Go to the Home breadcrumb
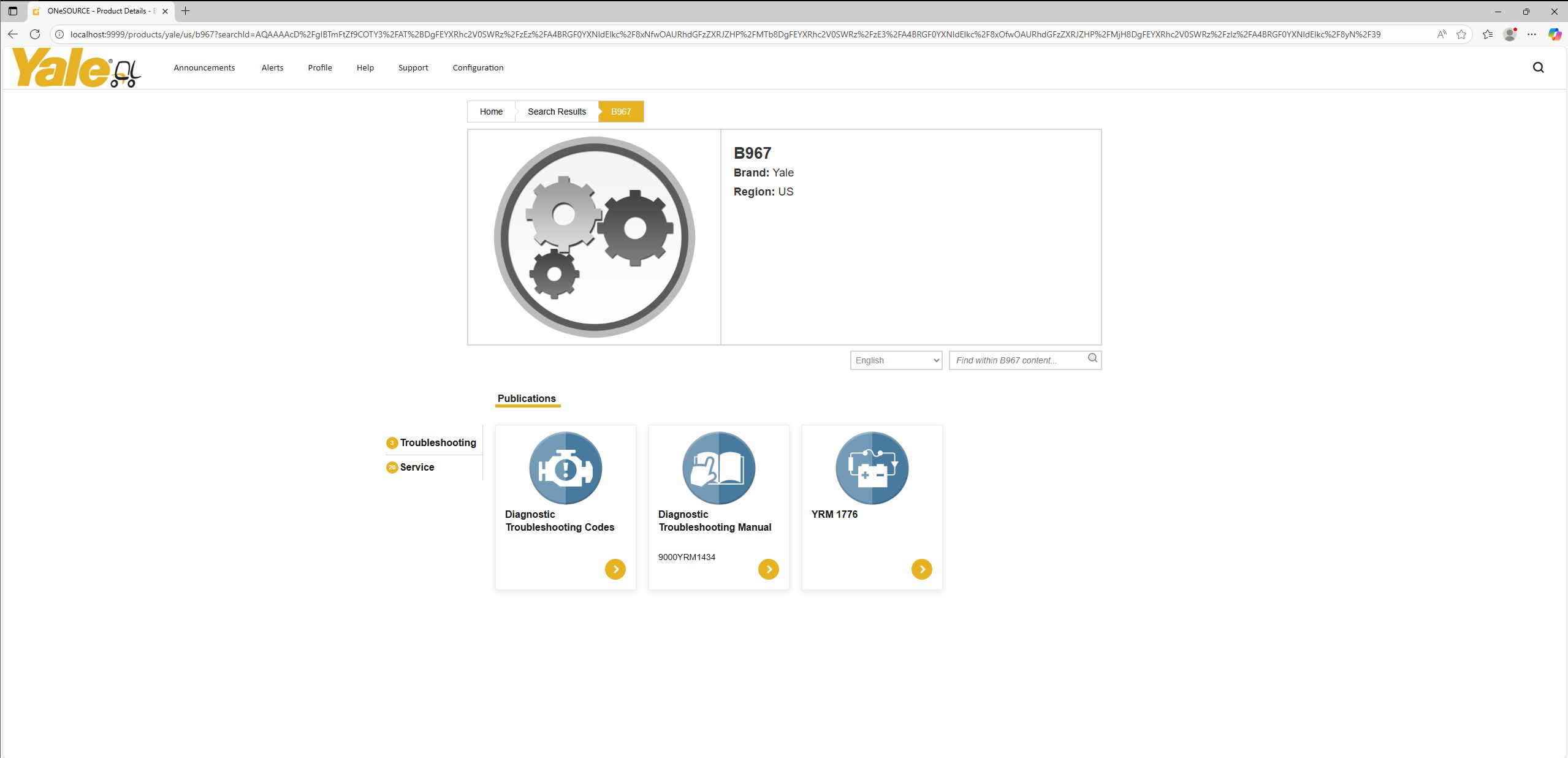 pyautogui.click(x=491, y=112)
